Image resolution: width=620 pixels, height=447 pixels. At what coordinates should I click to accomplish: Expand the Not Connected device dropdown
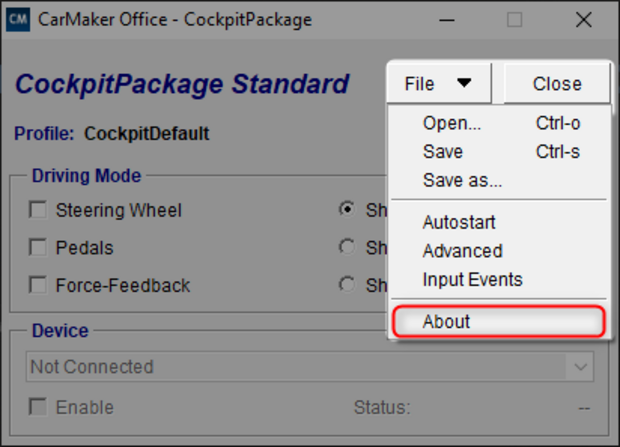point(310,367)
